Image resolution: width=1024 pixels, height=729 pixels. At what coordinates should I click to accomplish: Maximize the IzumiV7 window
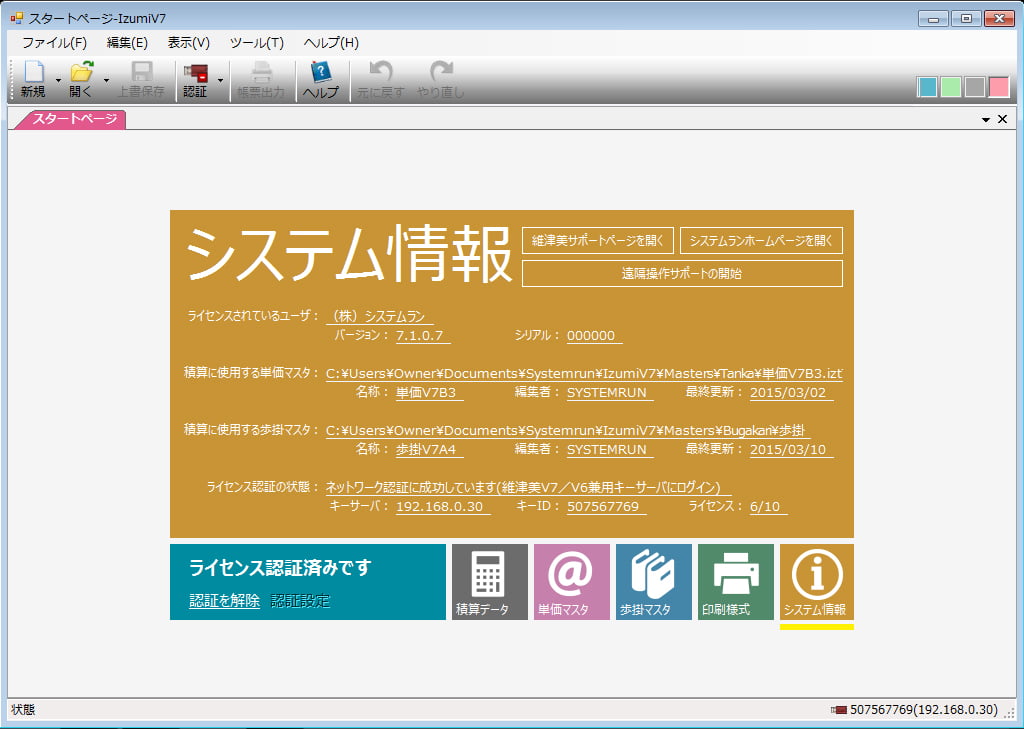966,19
